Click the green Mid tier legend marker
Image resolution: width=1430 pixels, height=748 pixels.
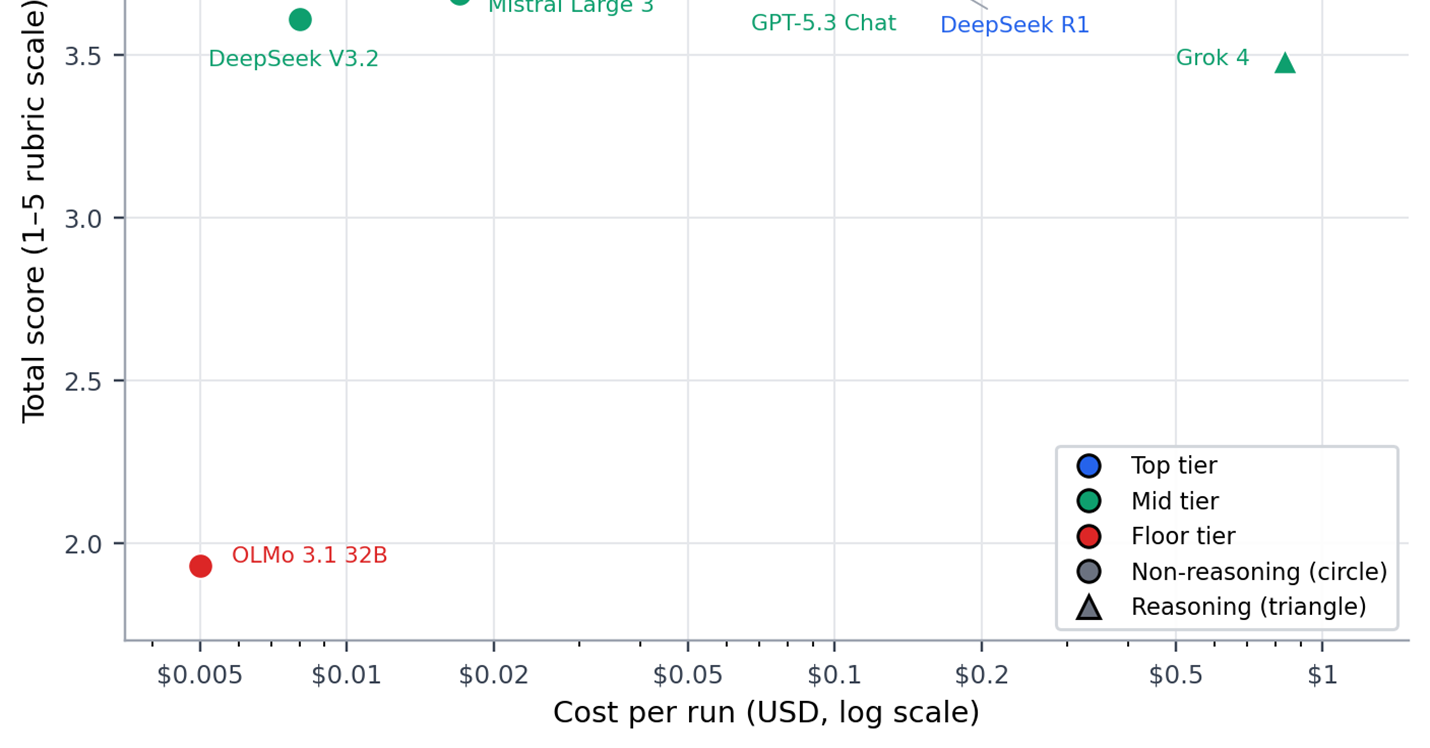tap(1088, 501)
